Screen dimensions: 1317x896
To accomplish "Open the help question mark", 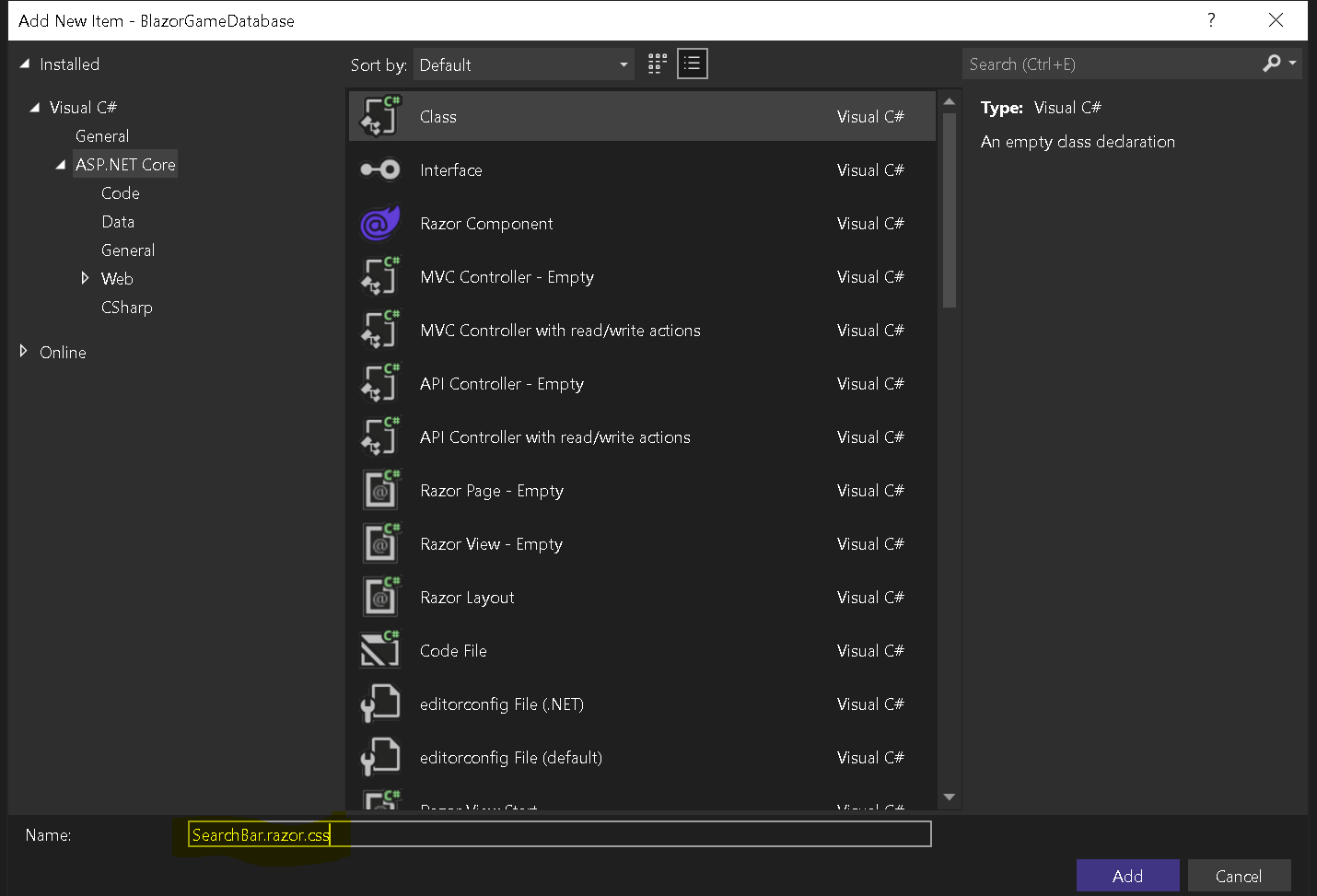I will click(1211, 20).
